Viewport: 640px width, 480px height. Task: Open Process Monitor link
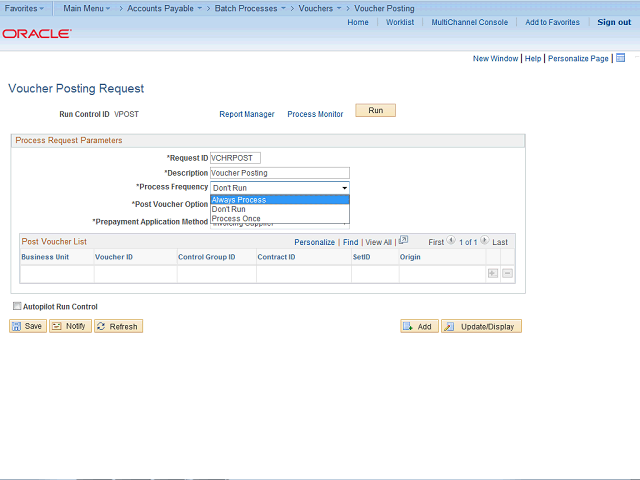pyautogui.click(x=315, y=114)
